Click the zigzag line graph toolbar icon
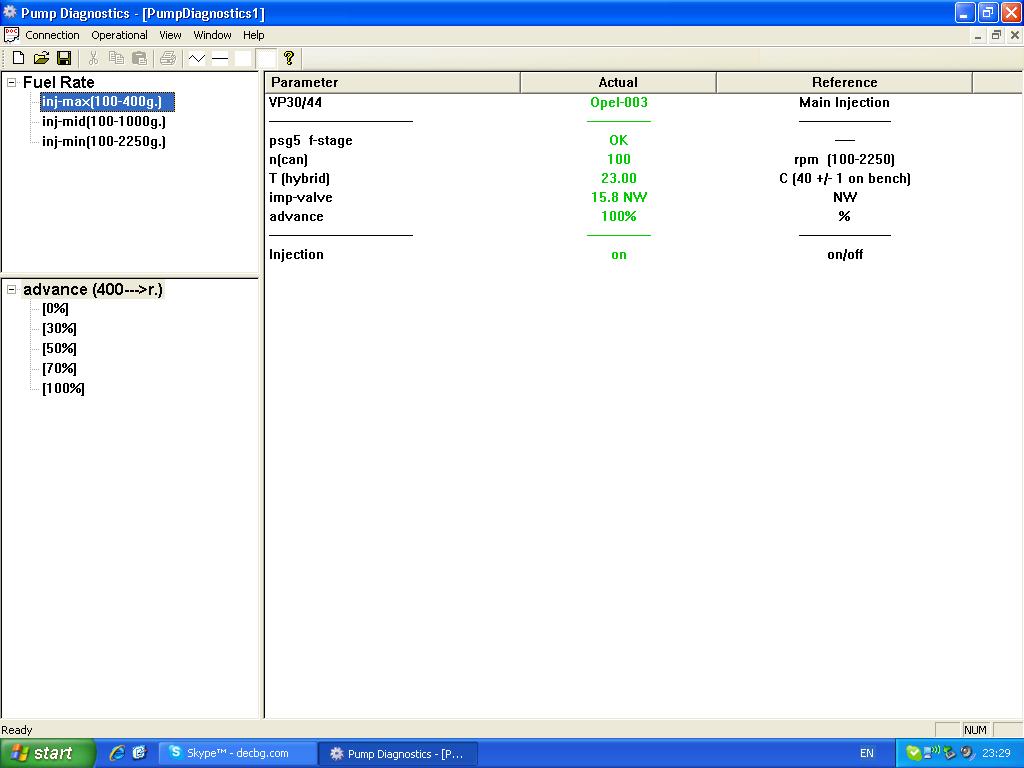The image size is (1024, 768). tap(197, 59)
